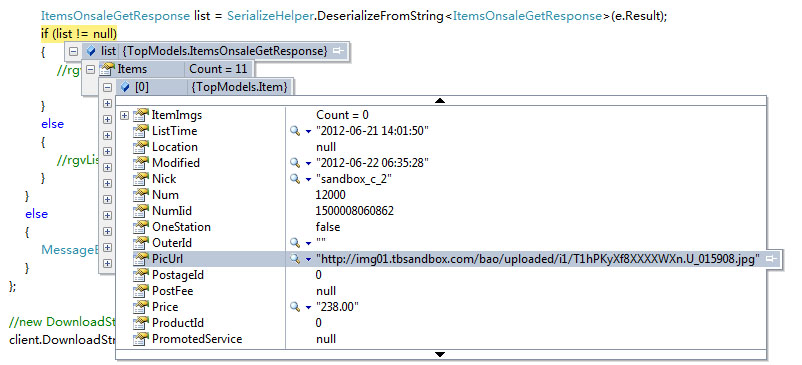Click the highlighted if (list != null) line
Screen dimensions: 802x365
point(79,34)
